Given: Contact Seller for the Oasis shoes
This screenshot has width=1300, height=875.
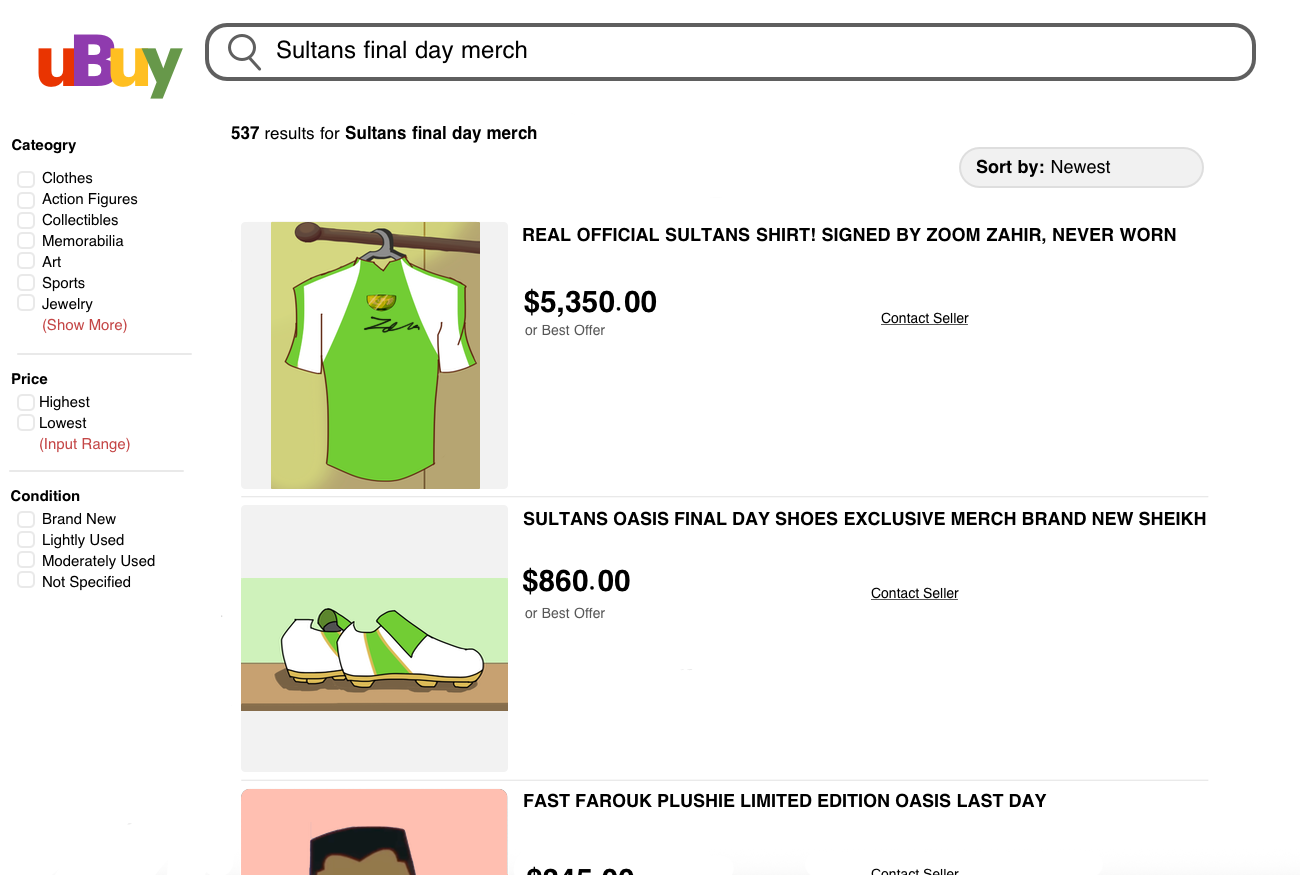Looking at the screenshot, I should [x=914, y=593].
